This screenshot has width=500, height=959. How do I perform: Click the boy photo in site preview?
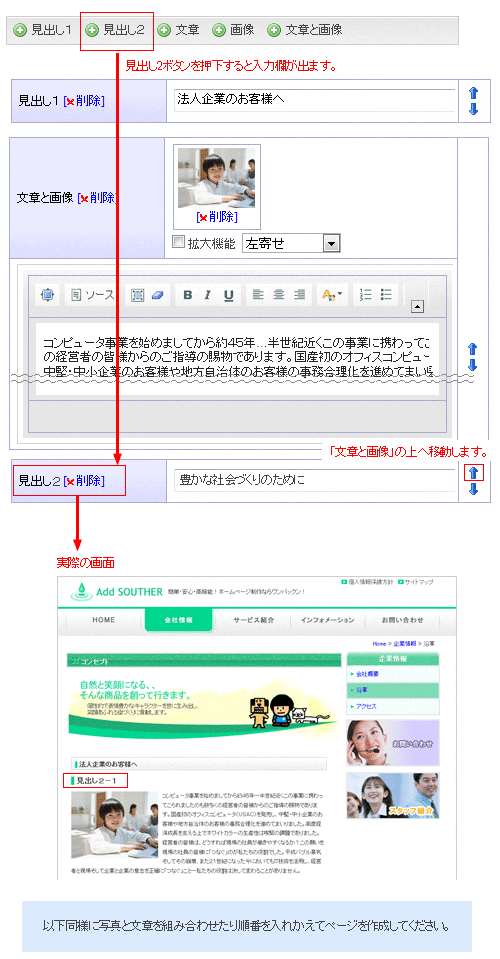click(x=114, y=824)
